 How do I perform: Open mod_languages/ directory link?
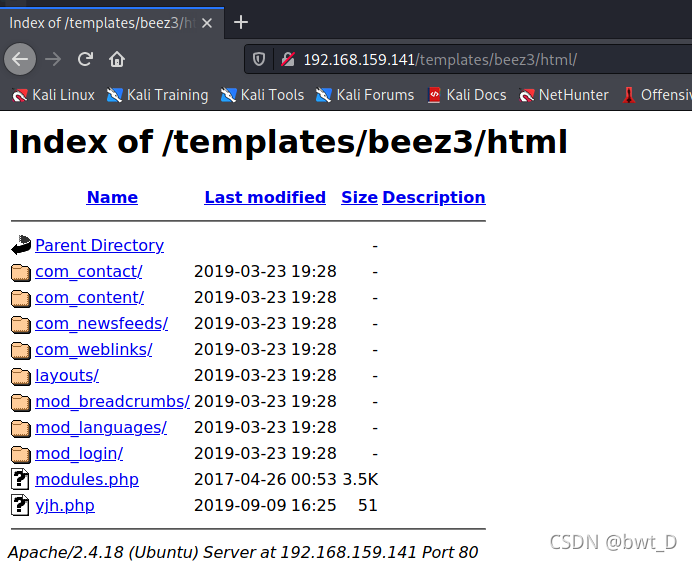101,428
